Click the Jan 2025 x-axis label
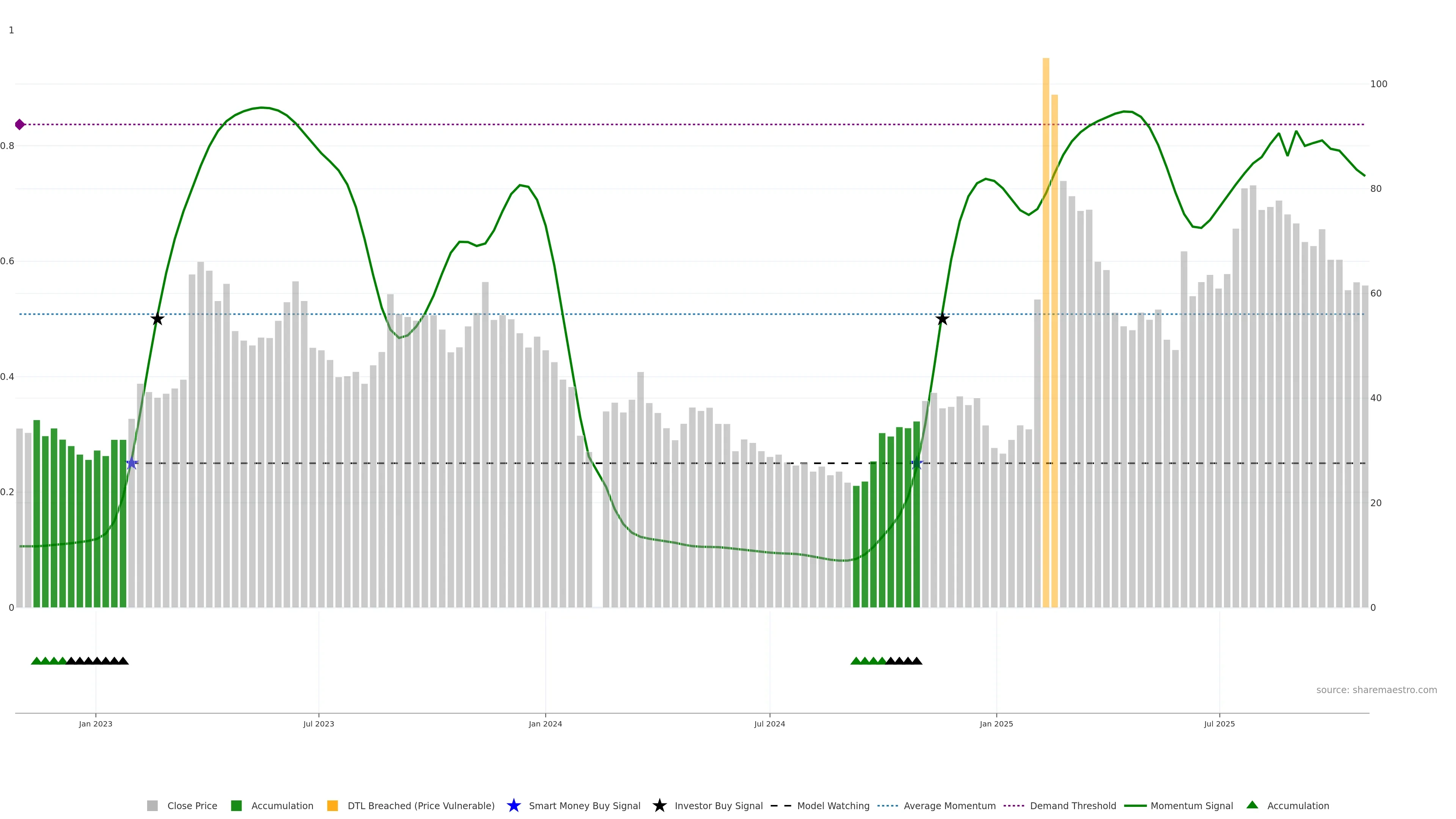This screenshot has width=1456, height=819. tap(996, 723)
